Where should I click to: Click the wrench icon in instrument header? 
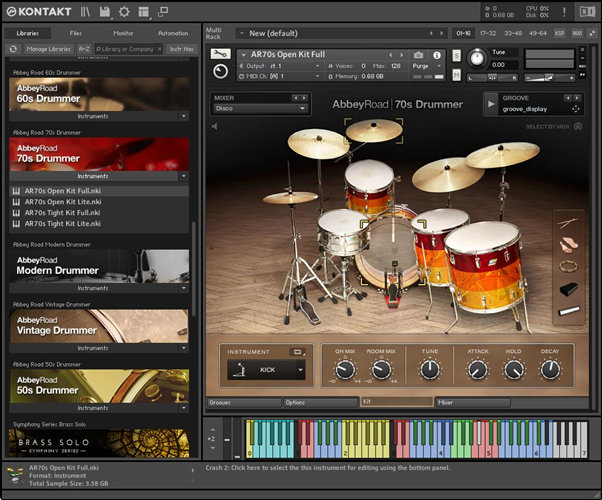(220, 53)
